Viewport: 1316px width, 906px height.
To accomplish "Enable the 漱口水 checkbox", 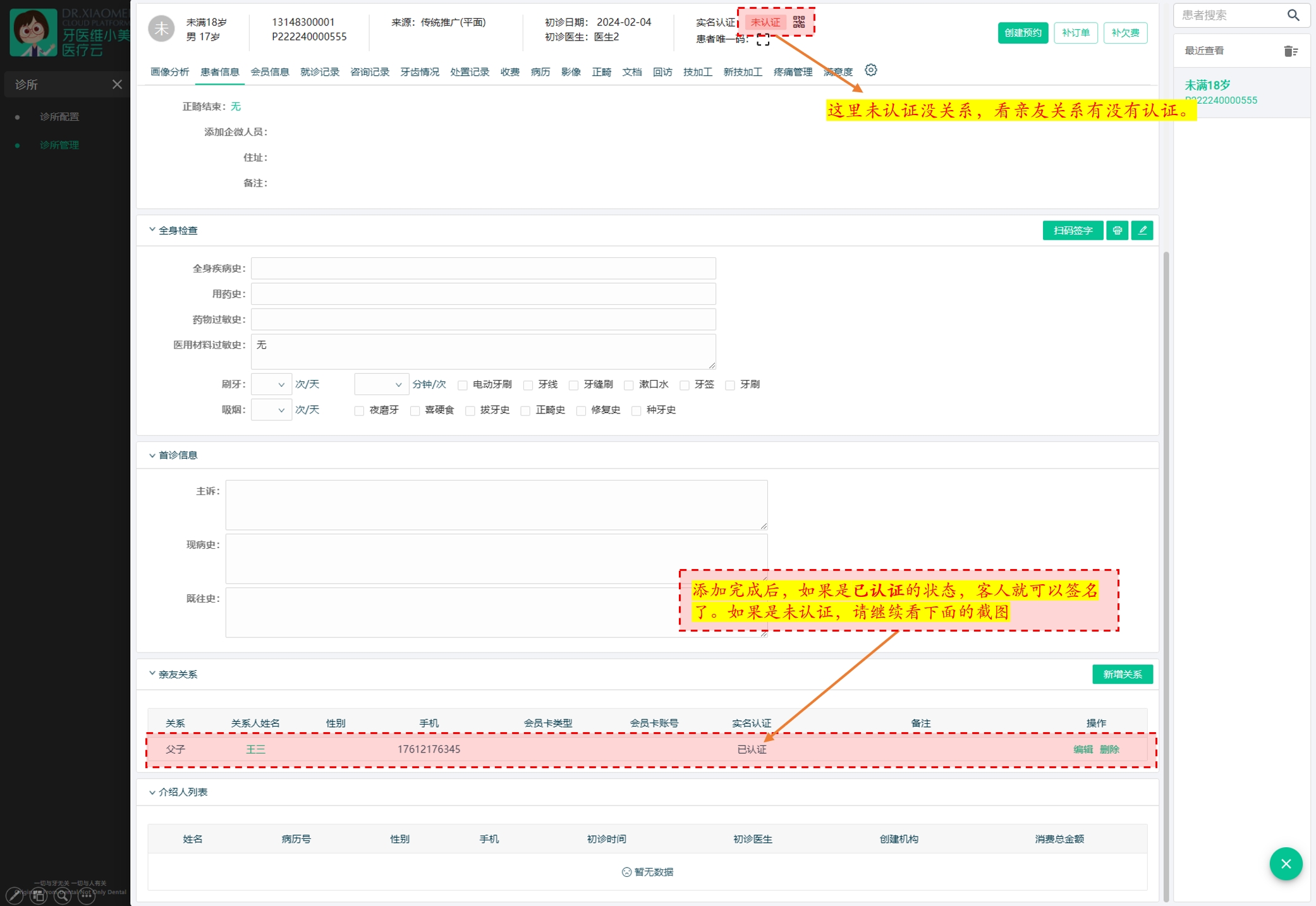I will coord(628,385).
